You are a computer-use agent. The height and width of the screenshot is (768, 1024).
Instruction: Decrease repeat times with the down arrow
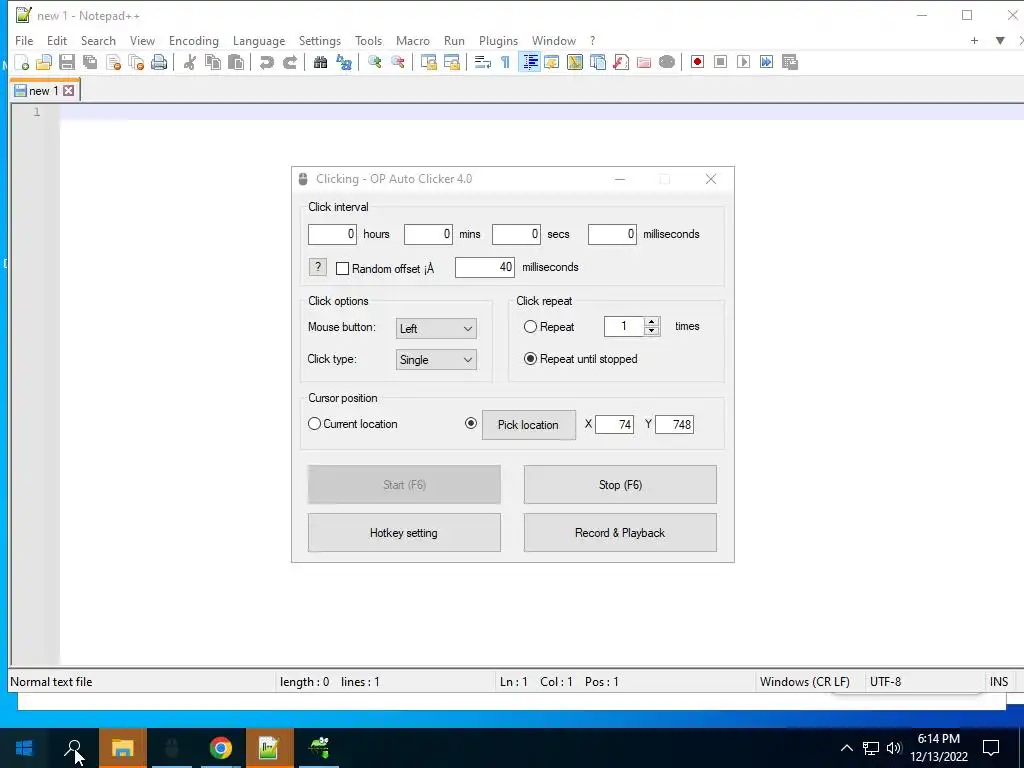[x=652, y=330]
